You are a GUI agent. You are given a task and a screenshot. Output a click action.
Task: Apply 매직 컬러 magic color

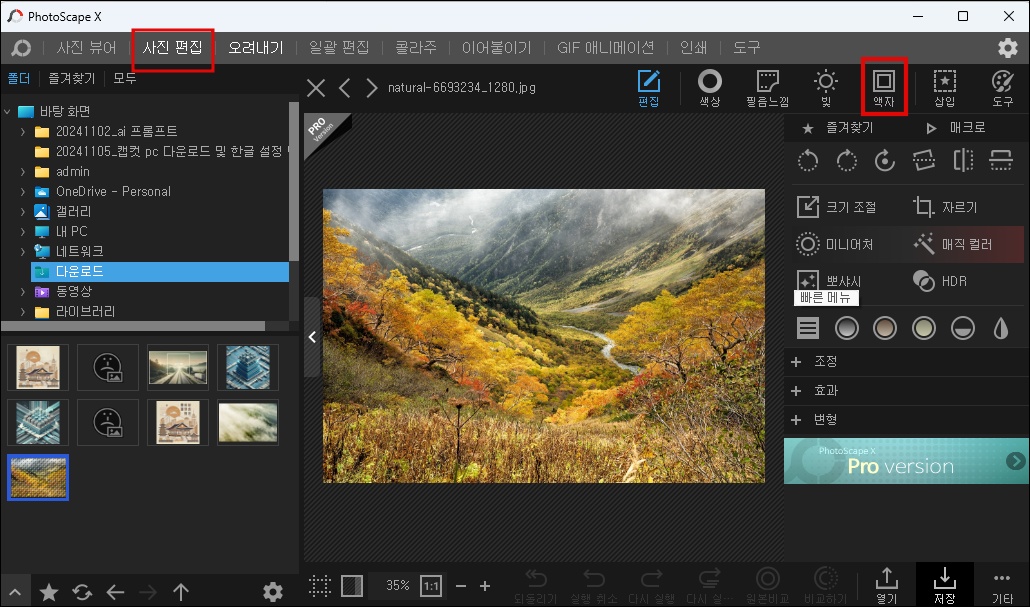[953, 244]
